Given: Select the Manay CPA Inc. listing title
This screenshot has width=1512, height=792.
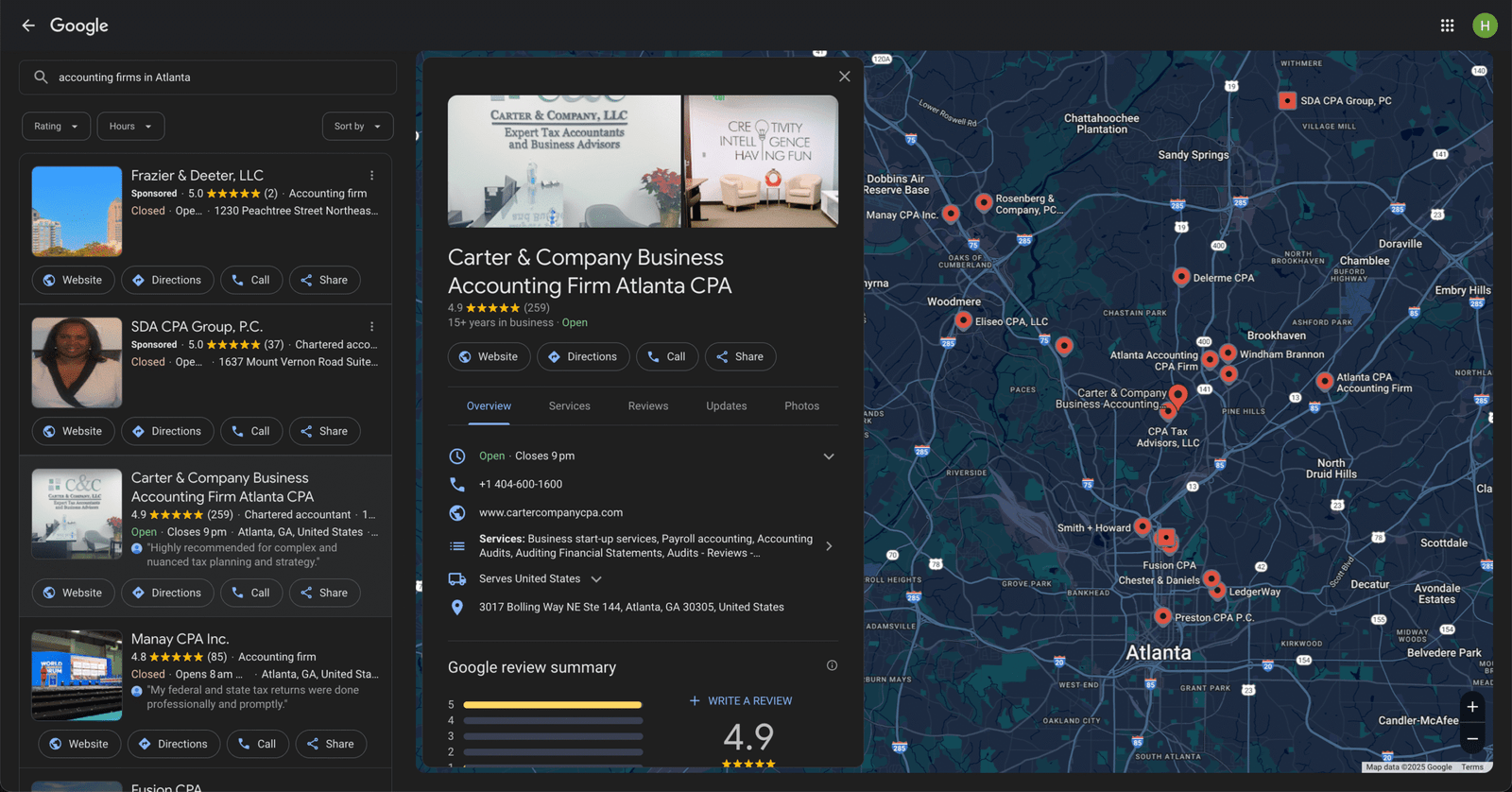Looking at the screenshot, I should [x=180, y=639].
